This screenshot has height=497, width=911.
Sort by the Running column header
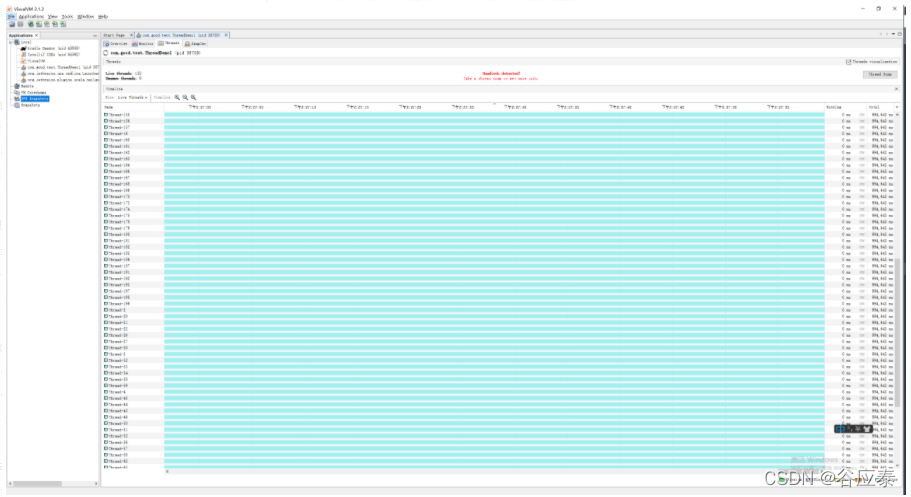point(845,108)
